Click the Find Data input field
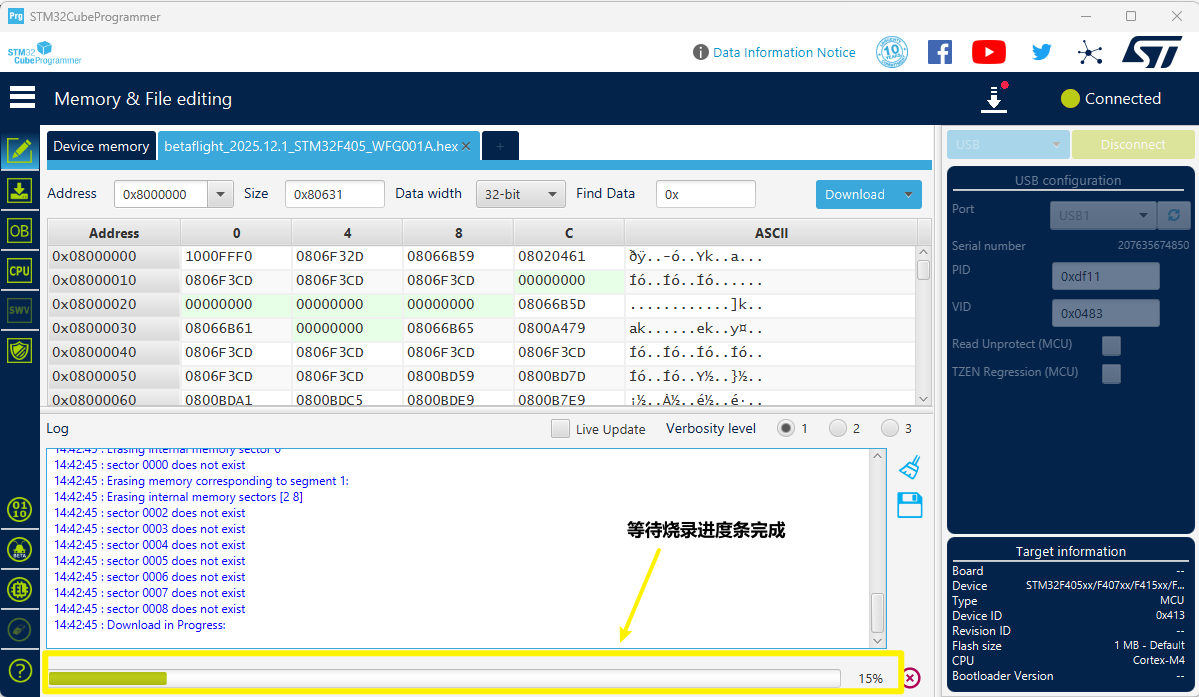1199x697 pixels. [706, 194]
